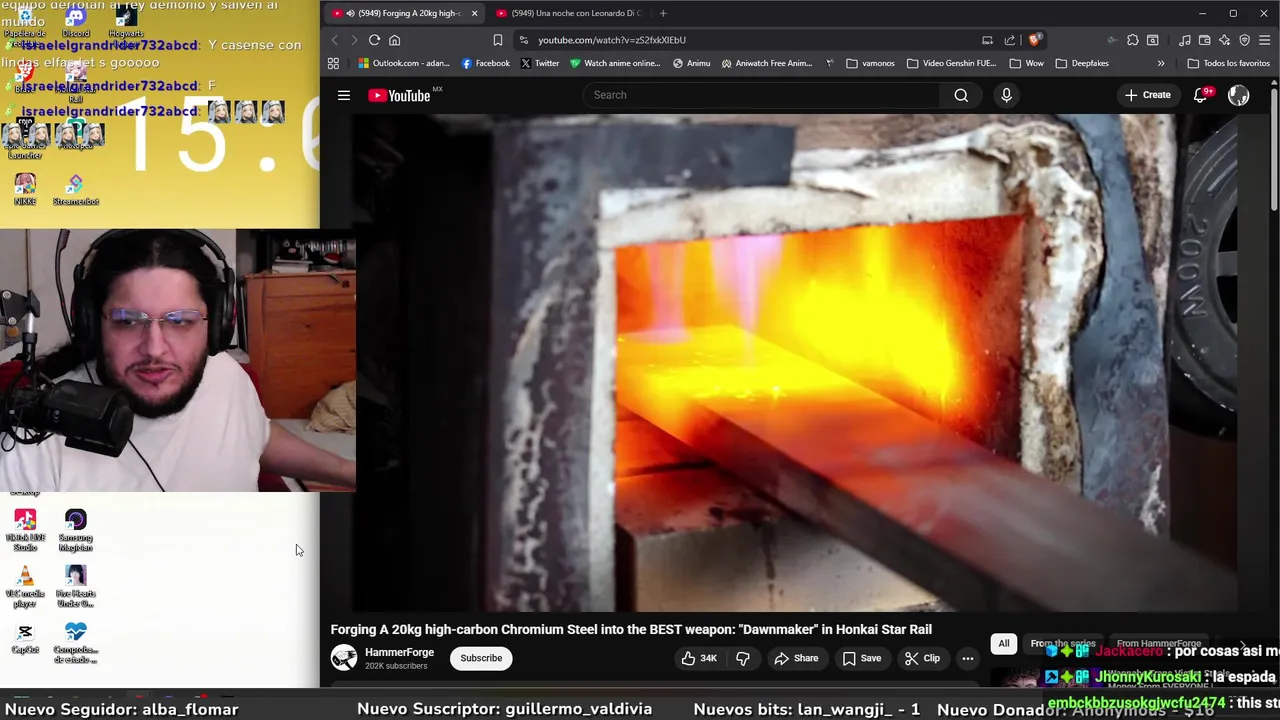Close the Forging A 20kg tab

coord(474,13)
